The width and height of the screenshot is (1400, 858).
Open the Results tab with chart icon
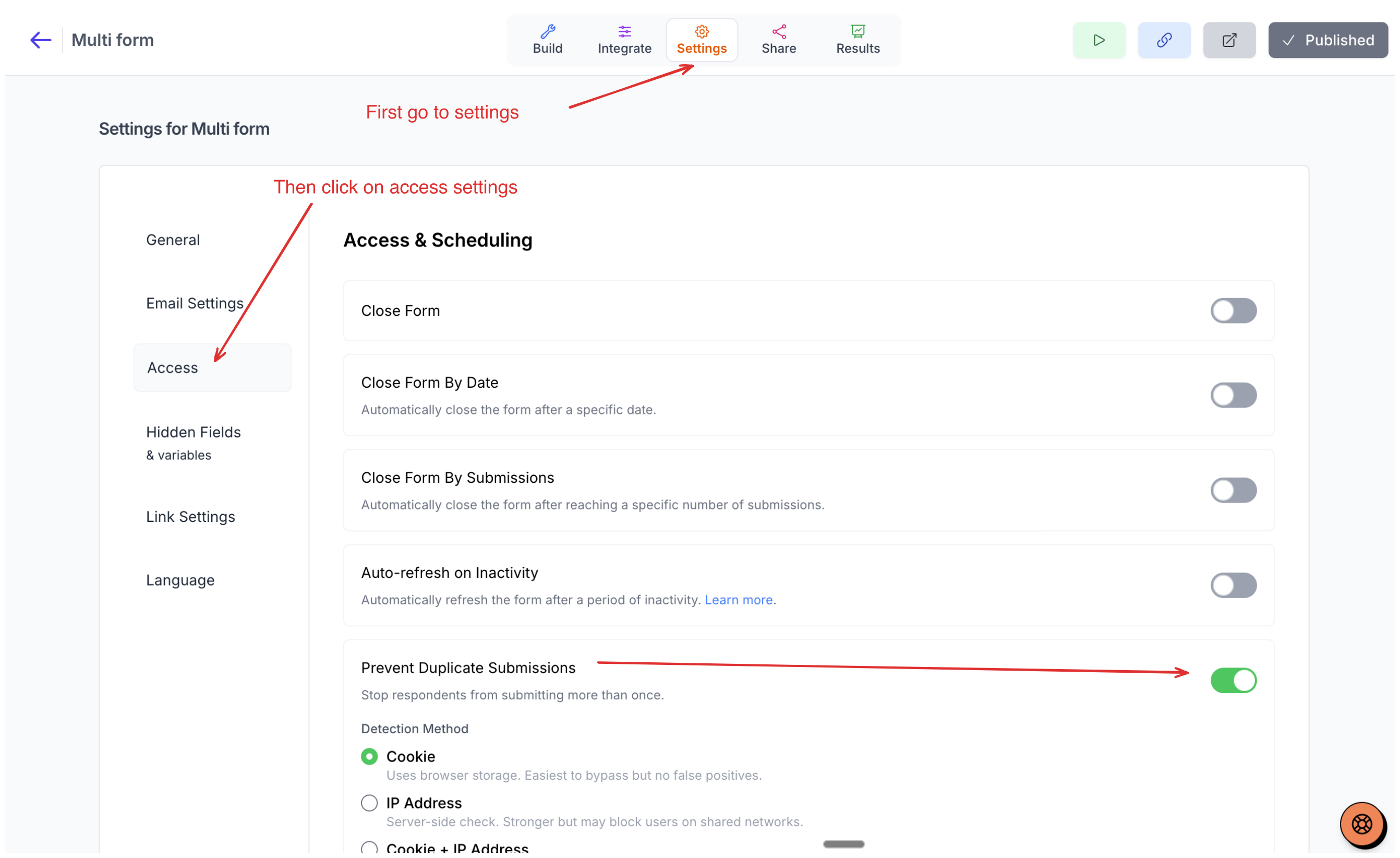click(858, 40)
